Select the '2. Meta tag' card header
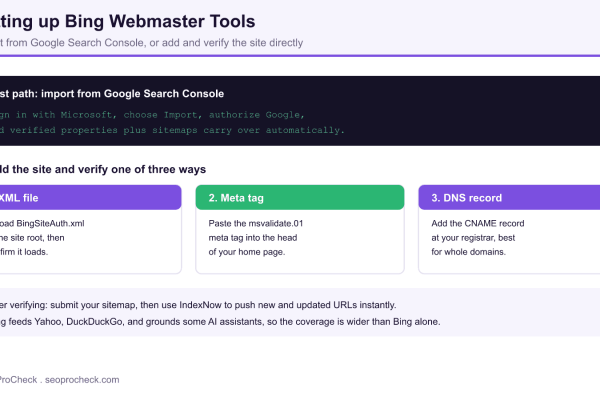The width and height of the screenshot is (600, 400). point(300,198)
